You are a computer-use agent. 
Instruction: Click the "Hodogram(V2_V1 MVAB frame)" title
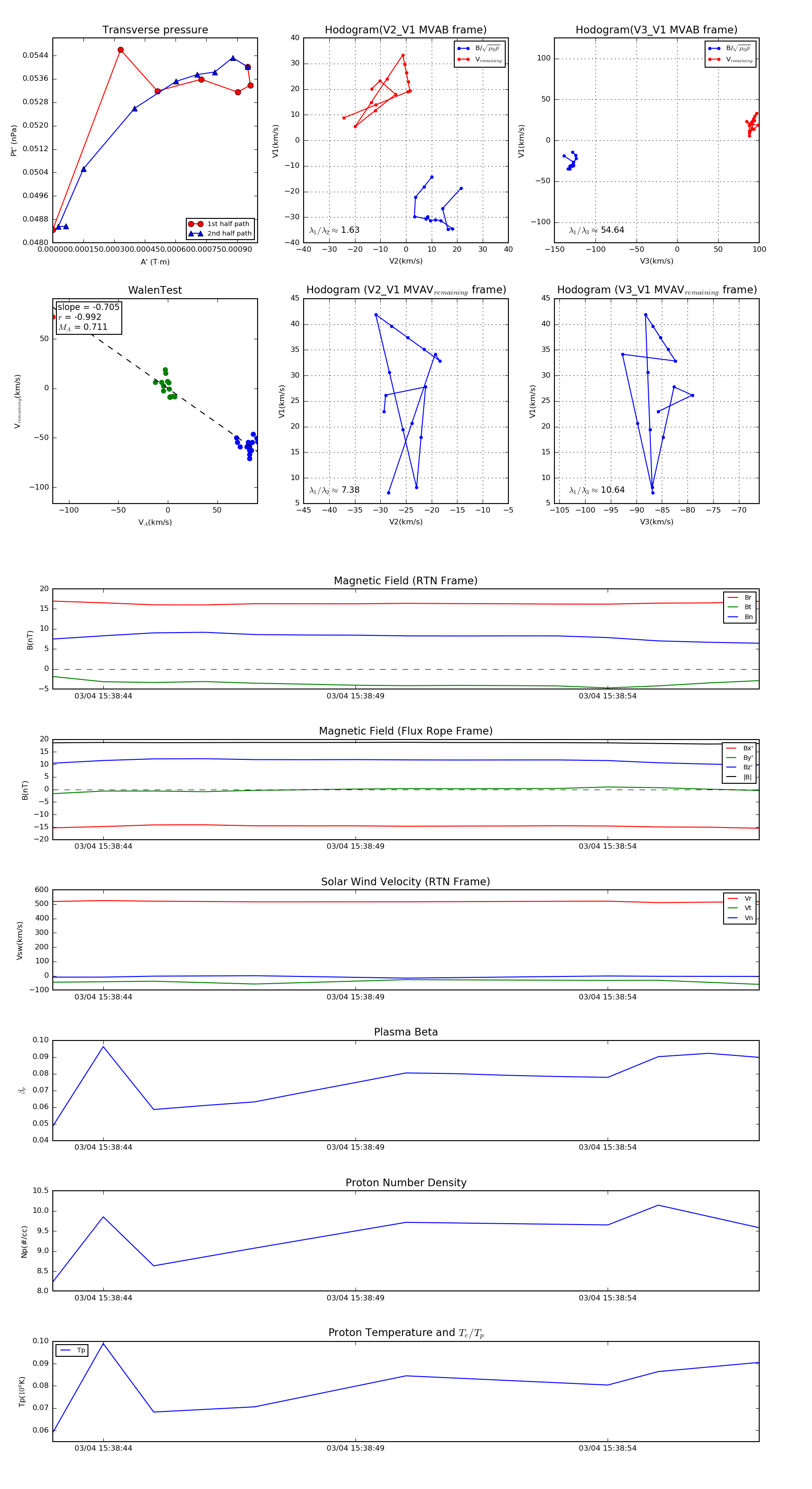pos(406,30)
